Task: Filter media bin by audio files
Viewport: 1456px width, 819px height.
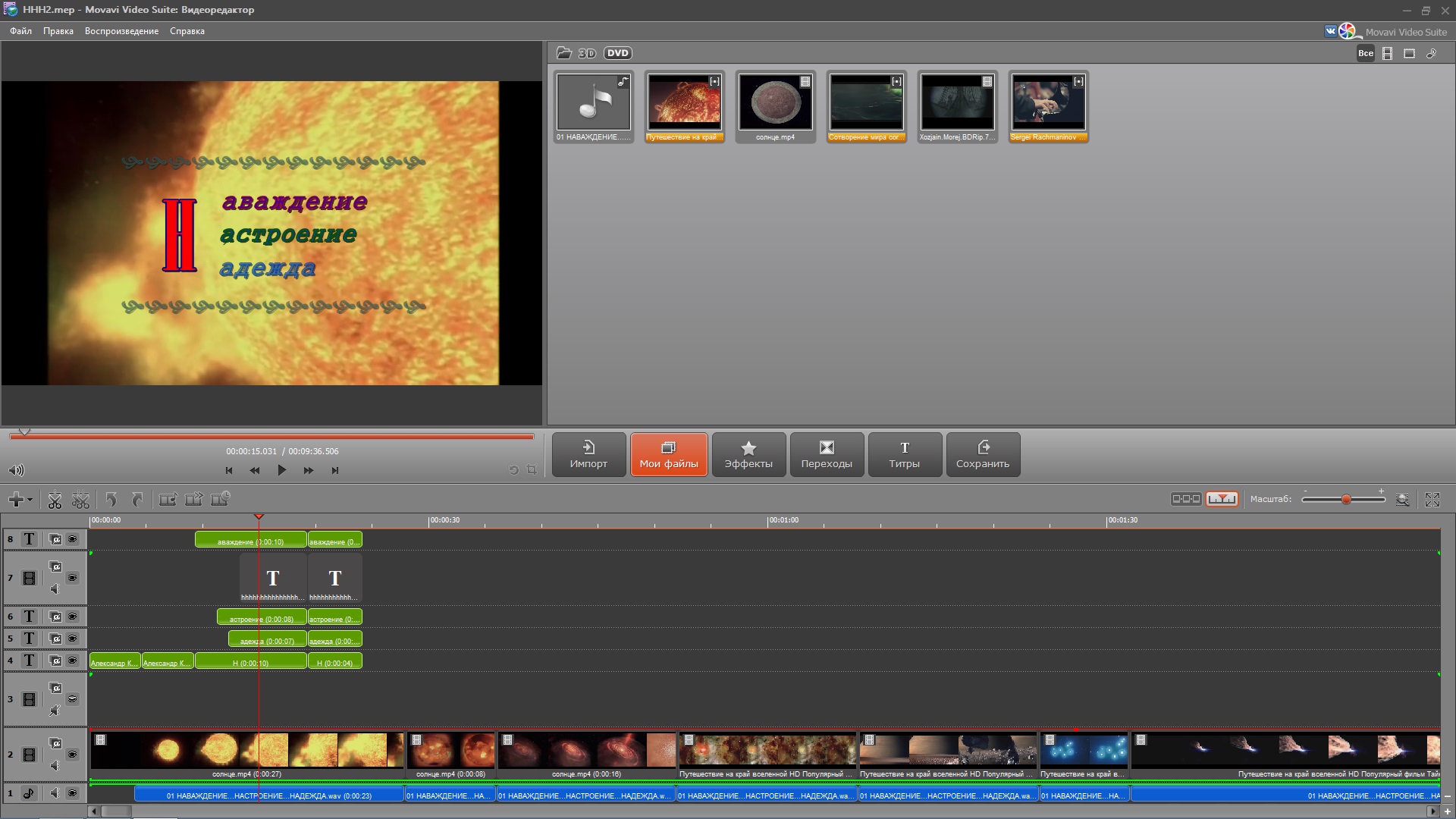Action: pyautogui.click(x=1432, y=54)
